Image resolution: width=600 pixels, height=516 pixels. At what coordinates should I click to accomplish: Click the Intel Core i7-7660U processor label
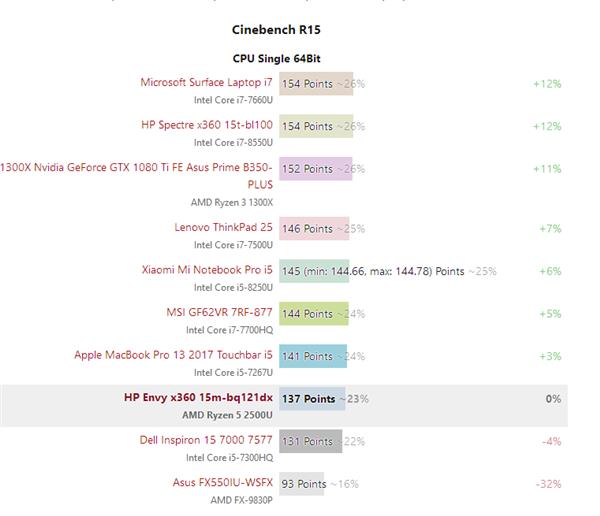(x=233, y=100)
